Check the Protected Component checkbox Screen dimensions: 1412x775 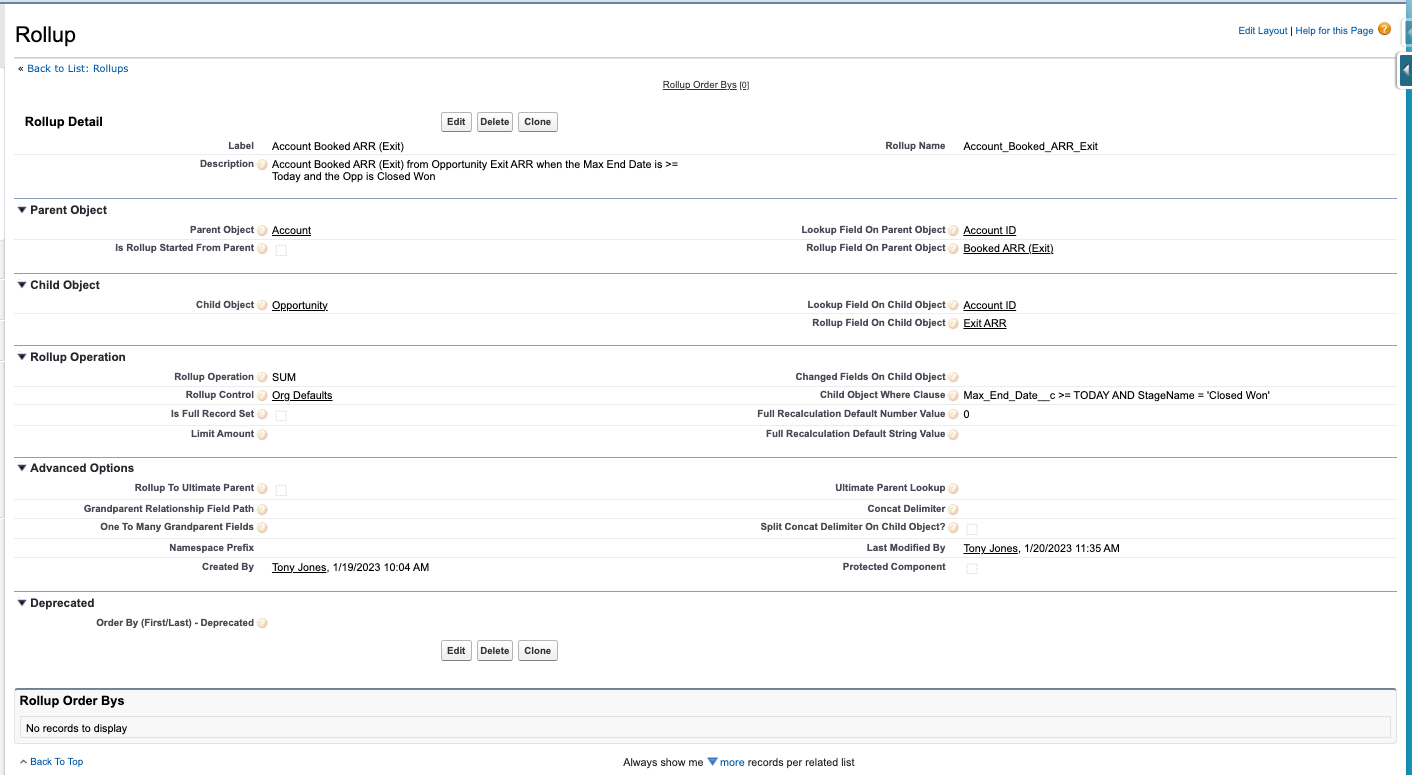[971, 567]
